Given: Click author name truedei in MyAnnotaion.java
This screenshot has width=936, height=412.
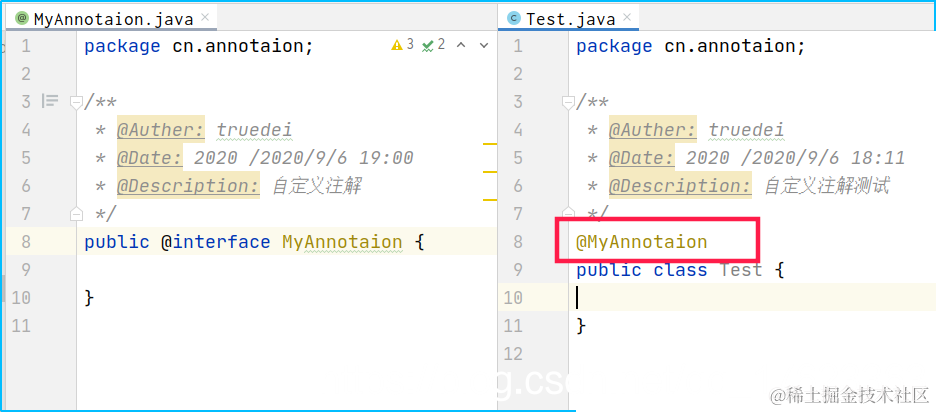Looking at the screenshot, I should pos(254,130).
